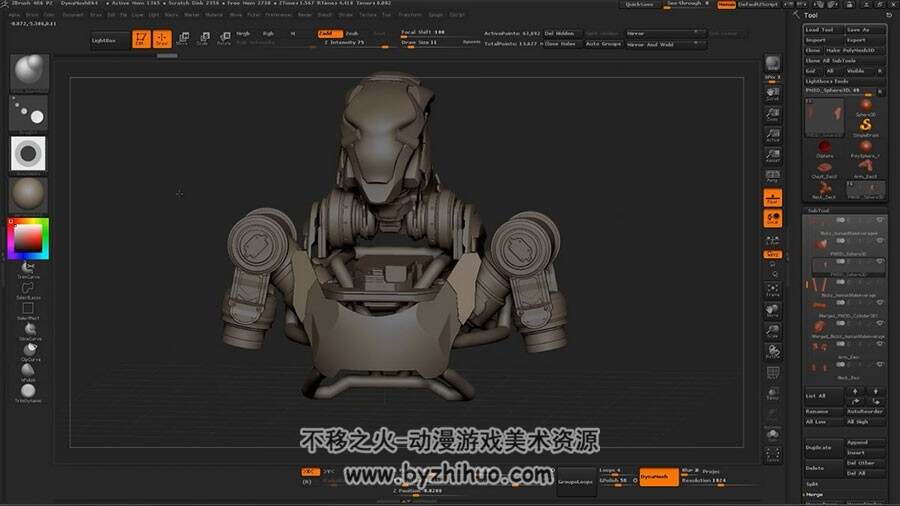Viewport: 900px width, 506px height.
Task: Open the LightBox browser
Action: [110, 41]
